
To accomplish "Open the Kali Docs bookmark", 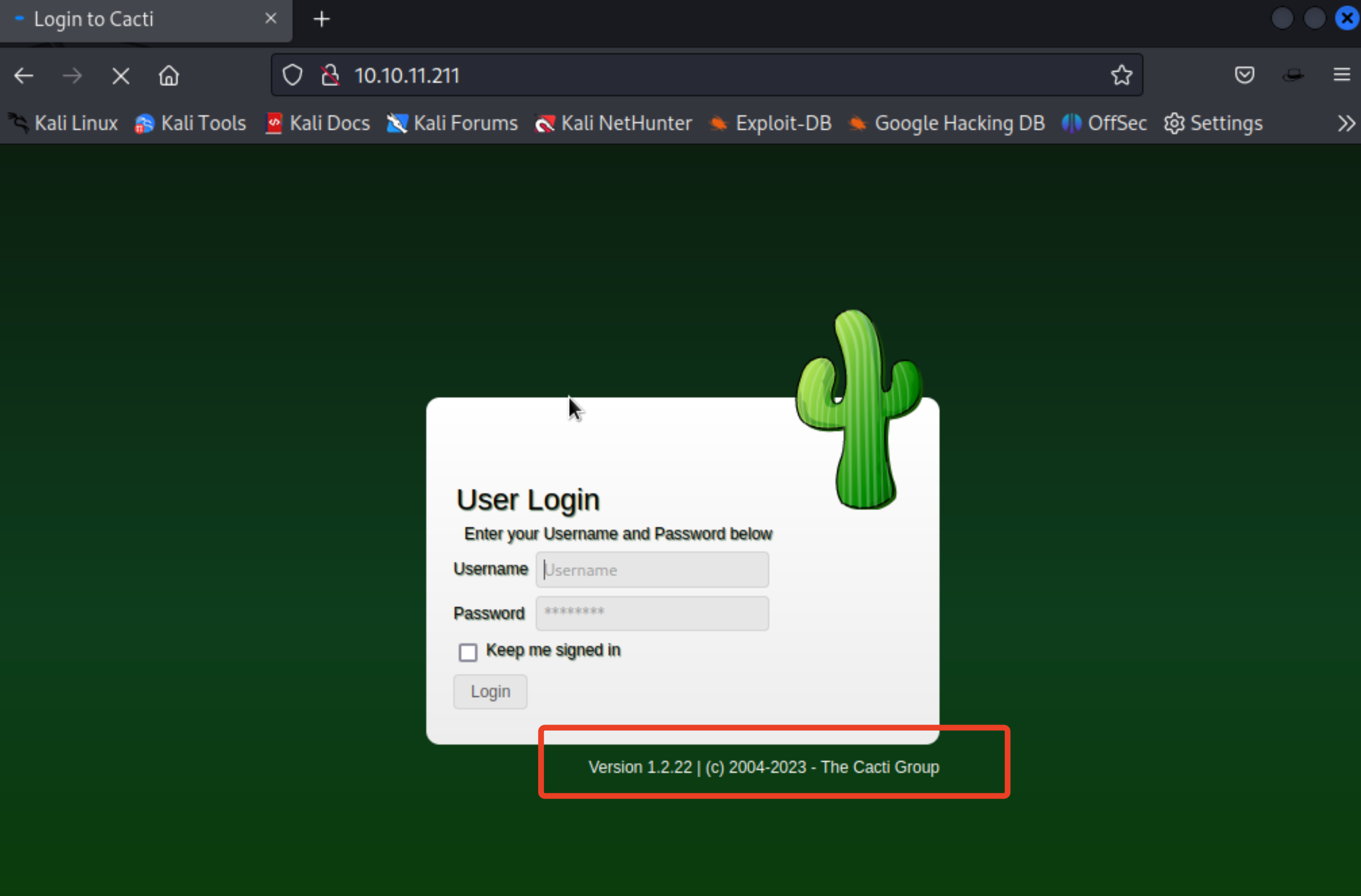I will tap(317, 123).
